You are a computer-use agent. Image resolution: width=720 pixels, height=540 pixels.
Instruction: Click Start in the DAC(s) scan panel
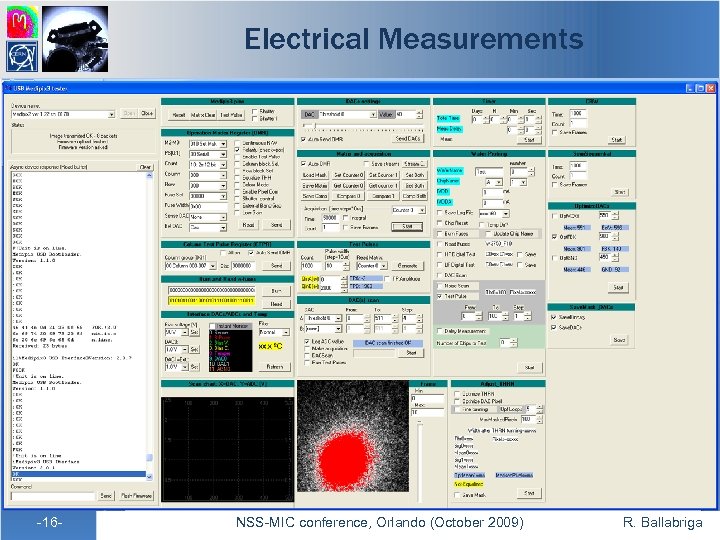(411, 353)
